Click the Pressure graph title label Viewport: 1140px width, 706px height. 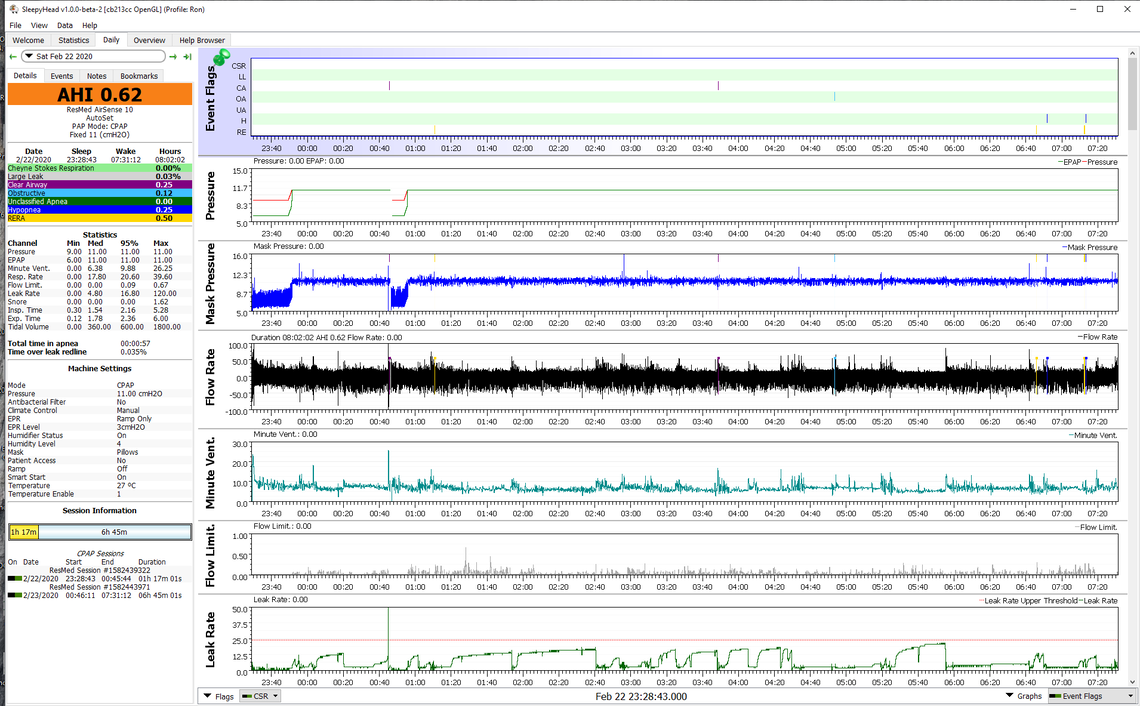pos(210,196)
